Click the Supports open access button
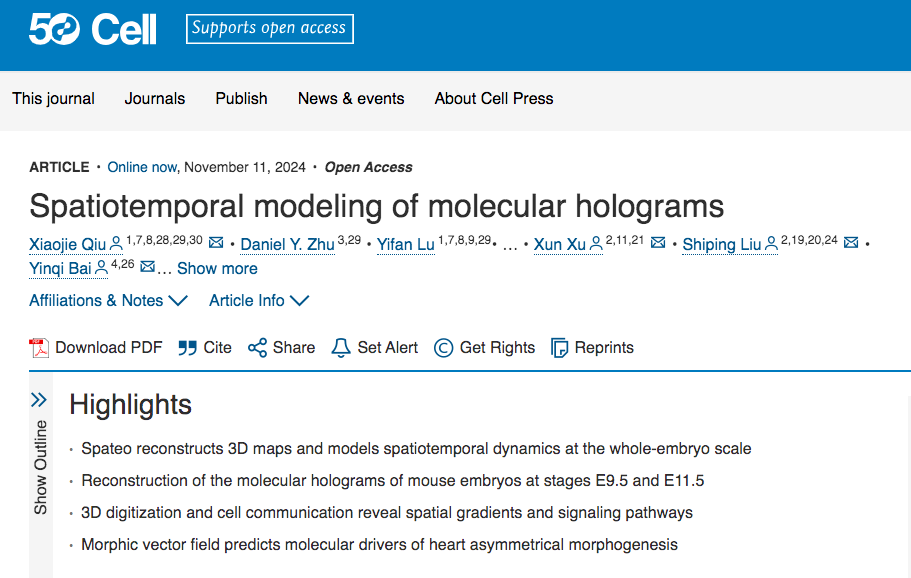This screenshot has width=911, height=578. [270, 28]
